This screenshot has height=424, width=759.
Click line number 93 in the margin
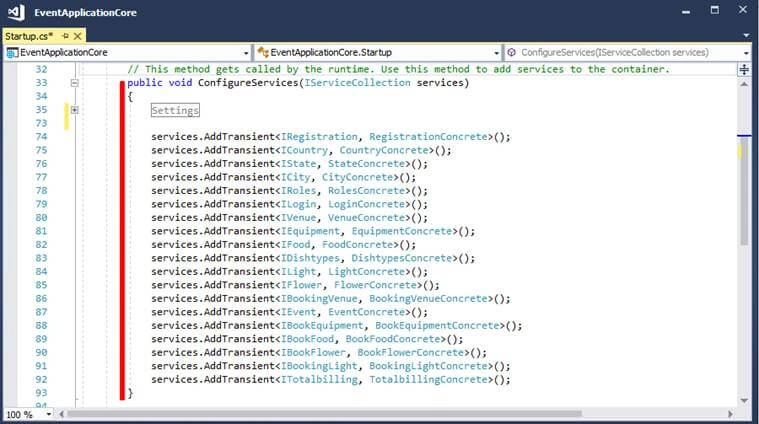pyautogui.click(x=41, y=393)
